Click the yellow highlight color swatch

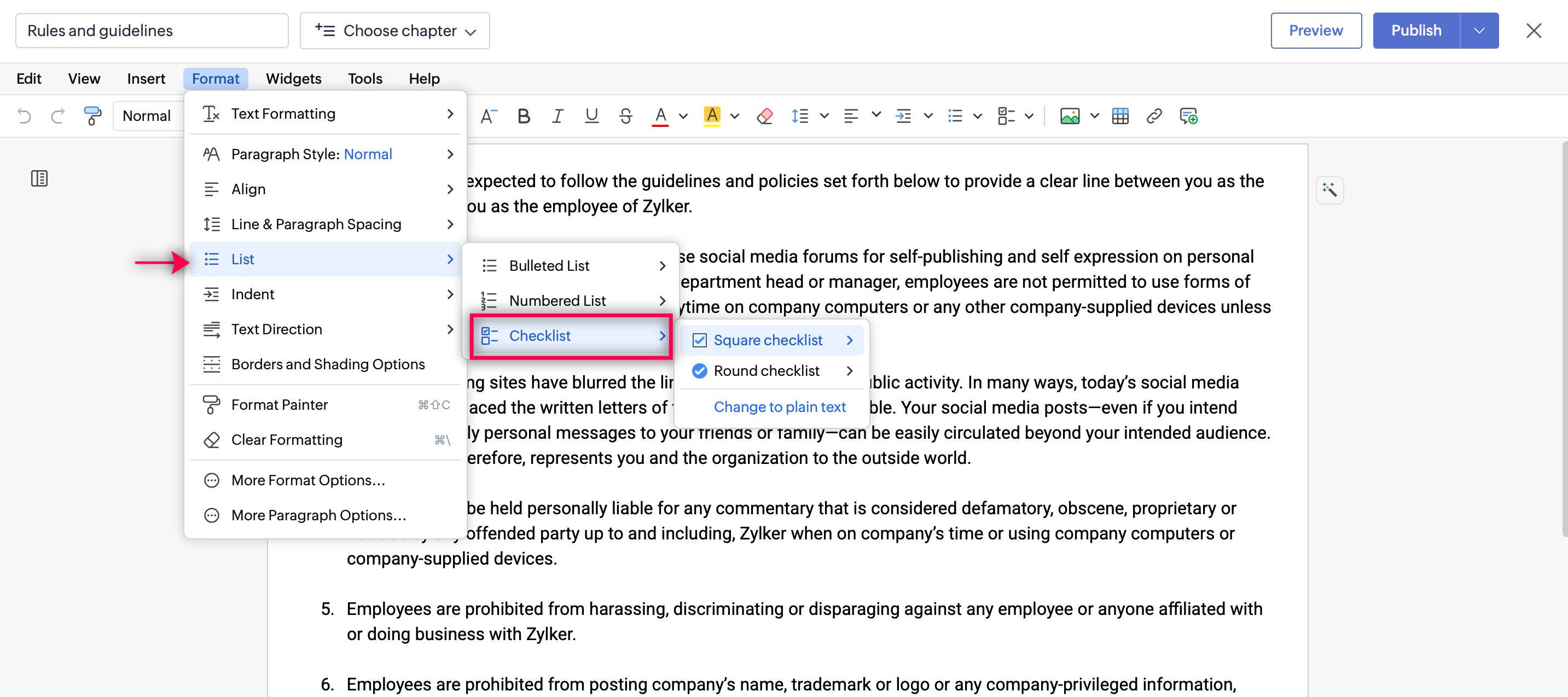tap(712, 115)
